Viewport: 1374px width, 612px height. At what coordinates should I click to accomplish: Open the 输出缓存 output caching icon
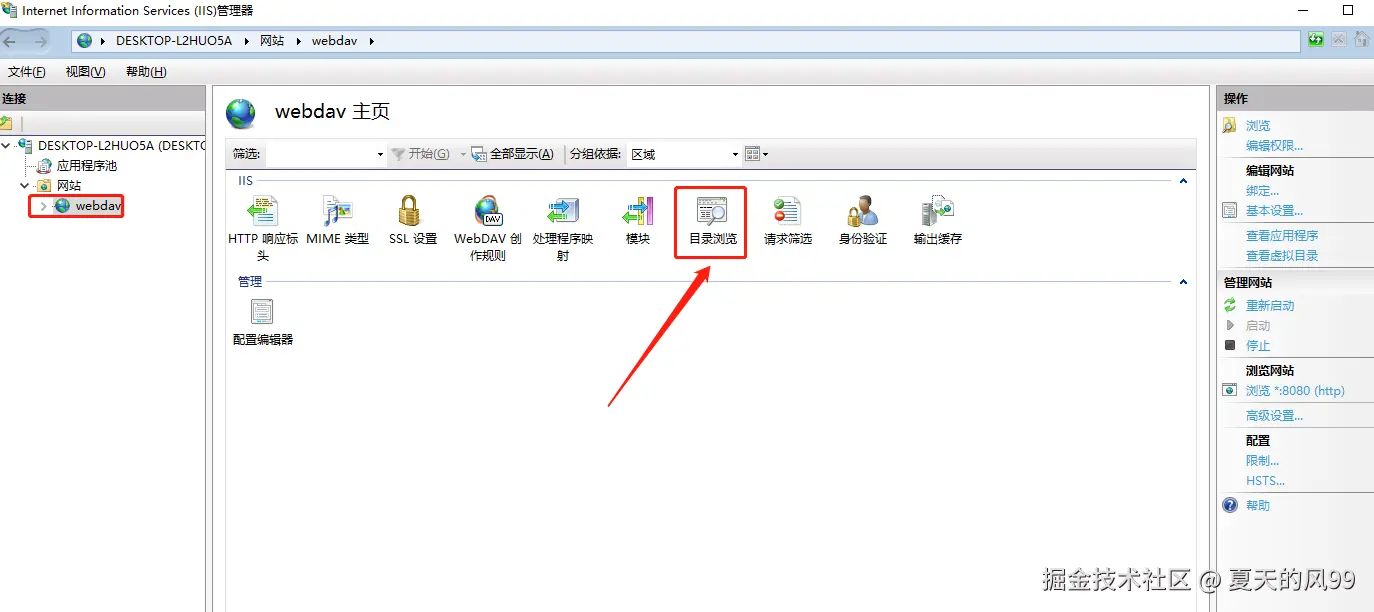tap(938, 221)
